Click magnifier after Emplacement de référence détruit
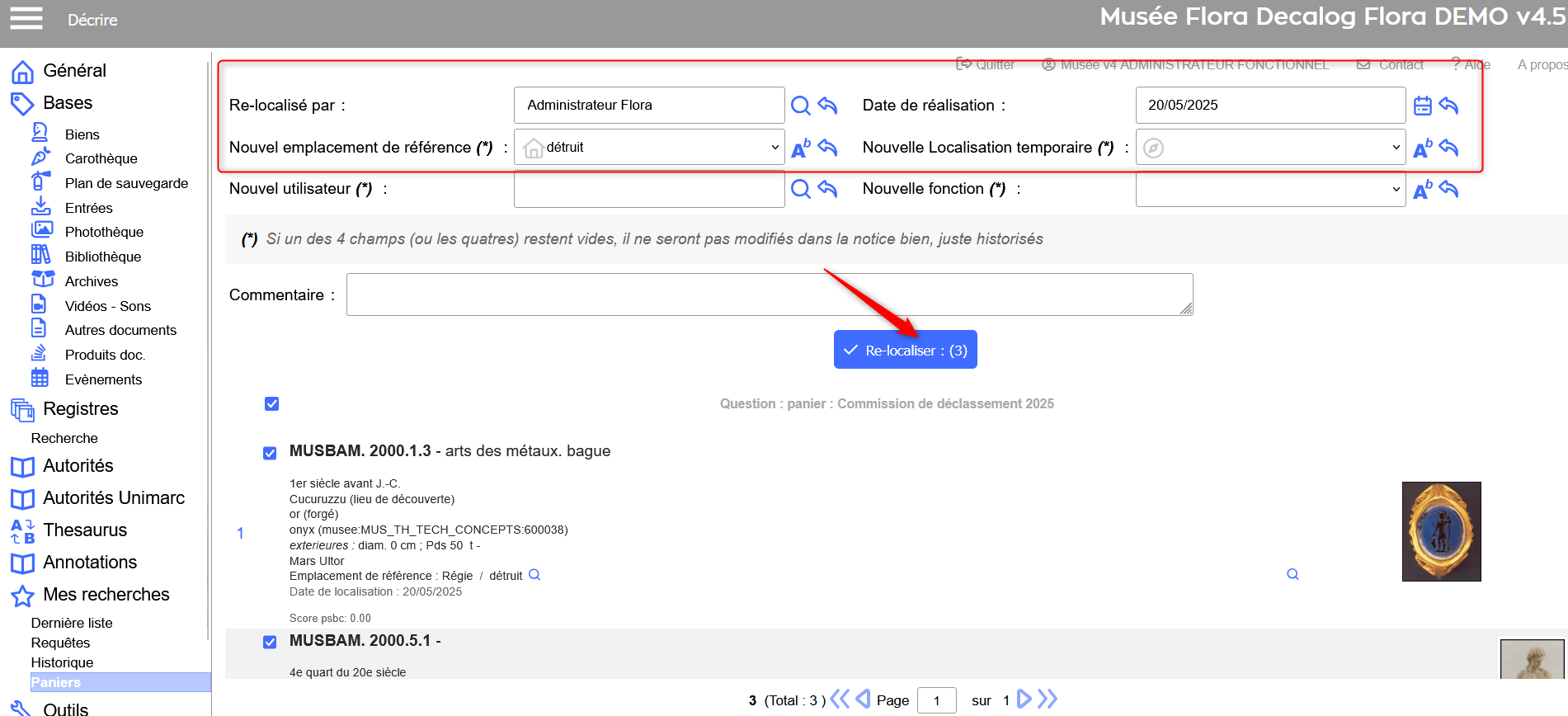 534,575
